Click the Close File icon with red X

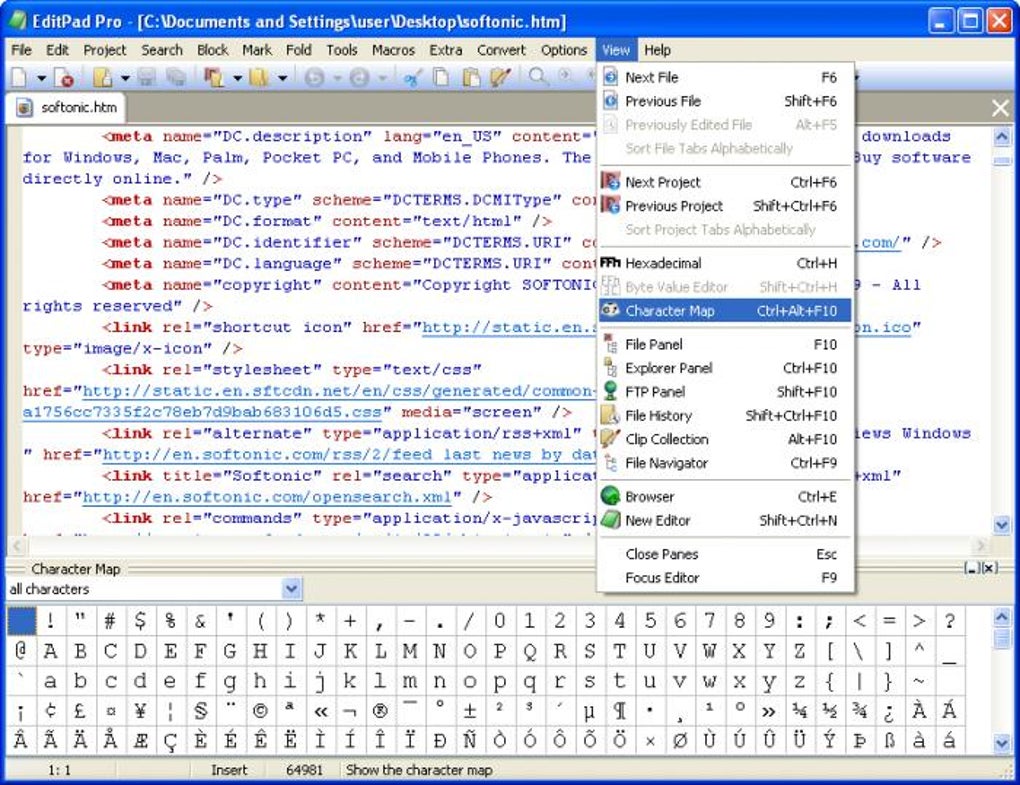pos(64,77)
